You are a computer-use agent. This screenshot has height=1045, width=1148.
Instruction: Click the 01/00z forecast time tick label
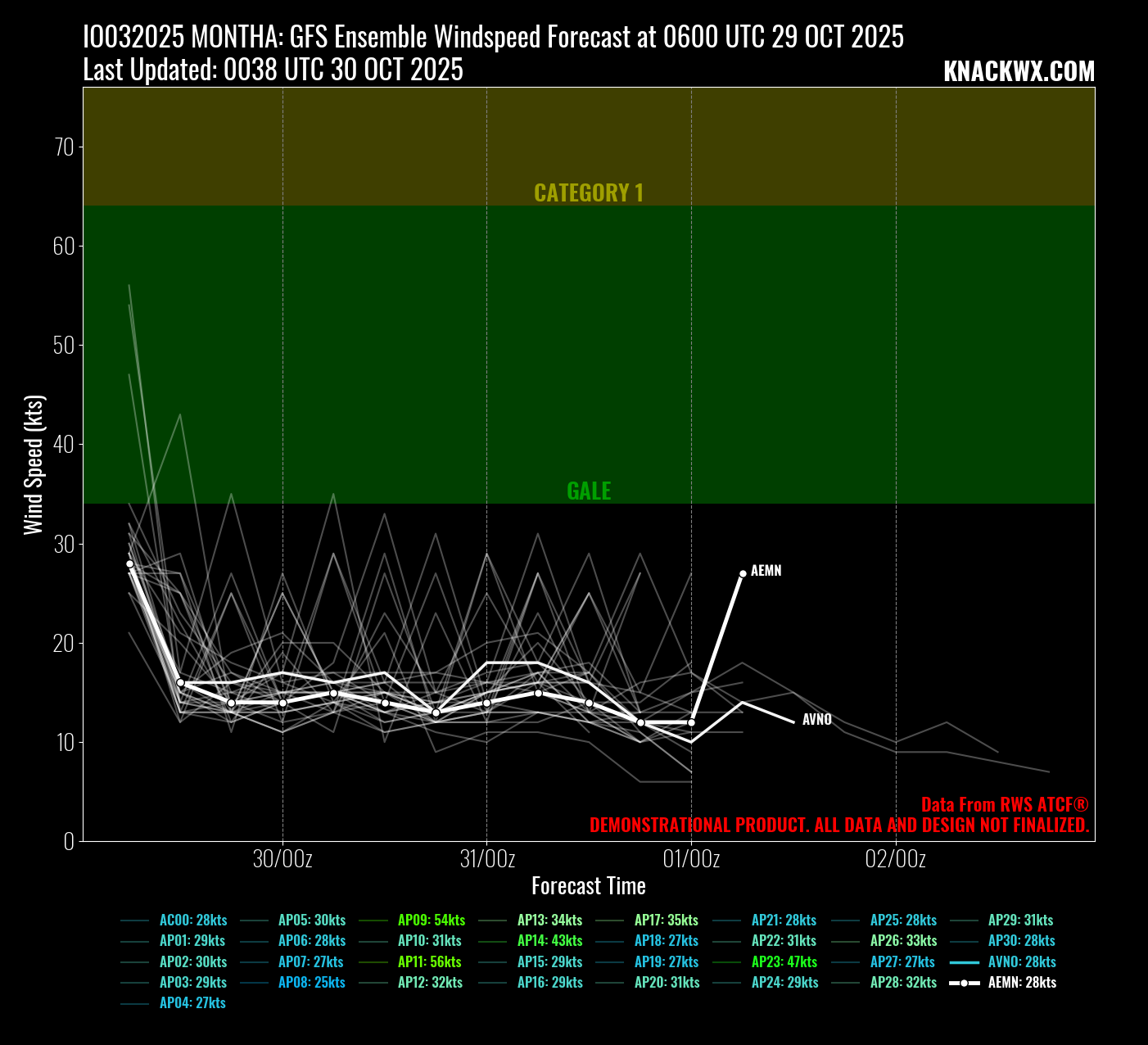(x=691, y=858)
